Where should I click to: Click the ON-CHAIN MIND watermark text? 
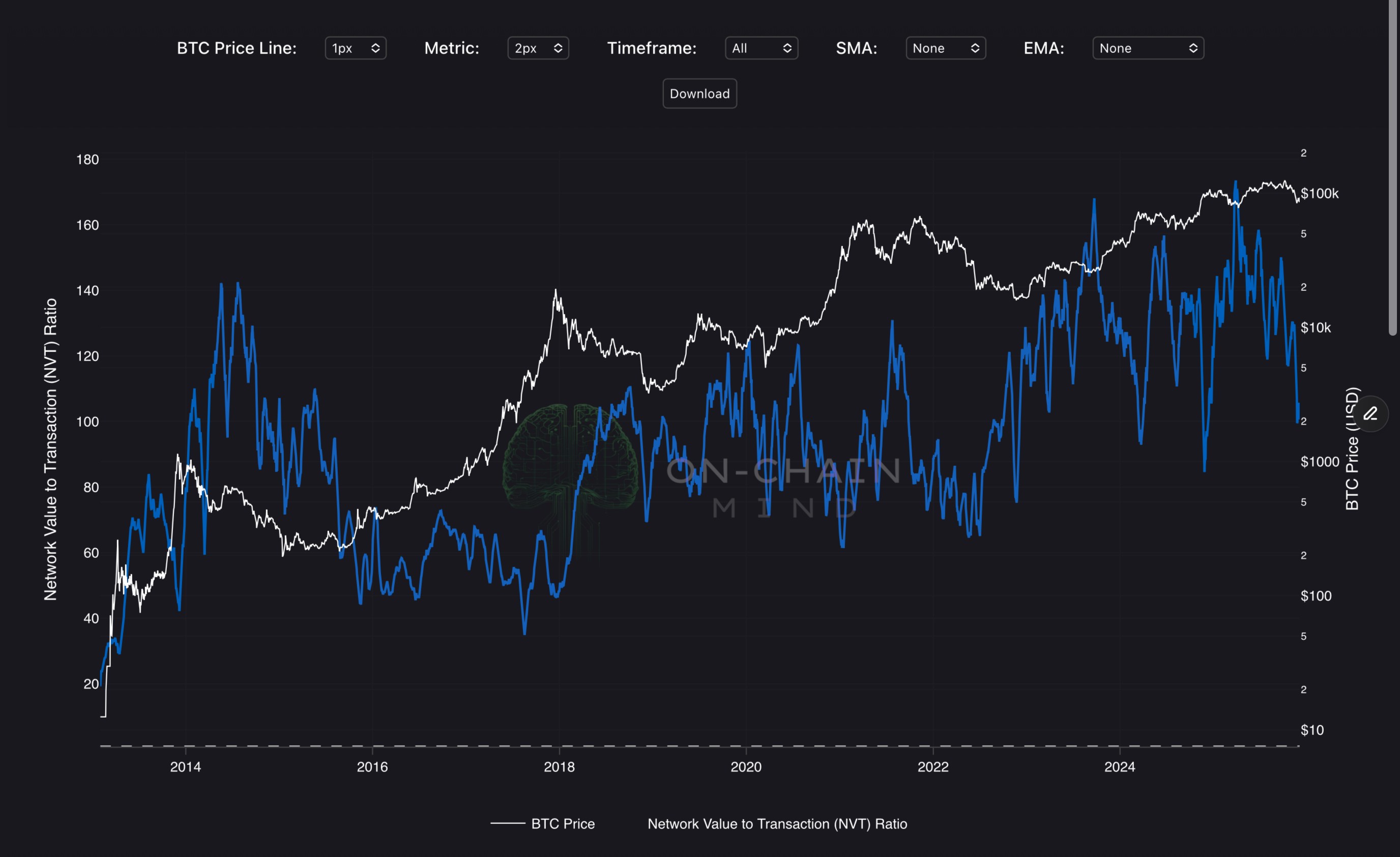click(x=783, y=471)
